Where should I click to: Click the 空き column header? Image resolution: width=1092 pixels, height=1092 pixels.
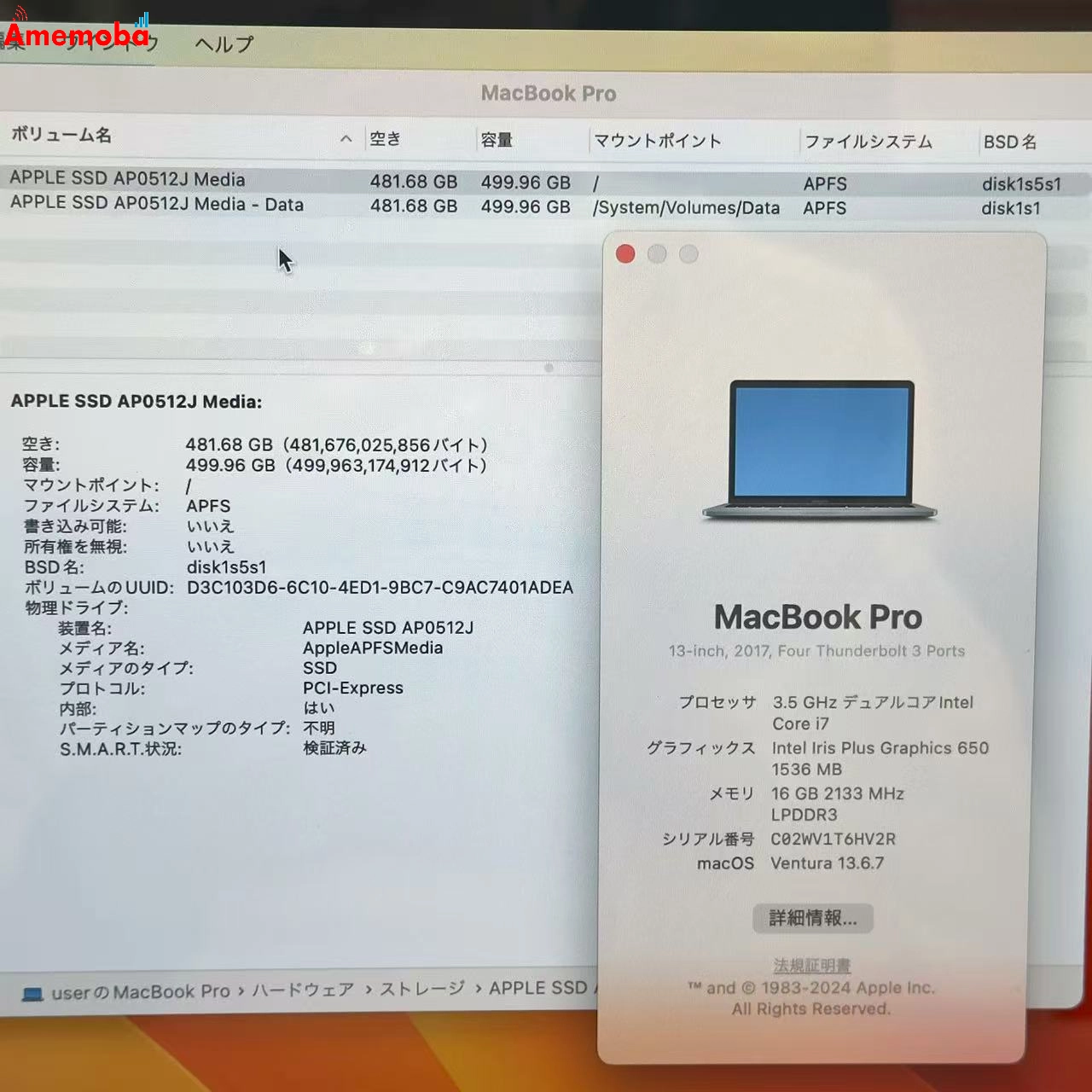pyautogui.click(x=384, y=138)
